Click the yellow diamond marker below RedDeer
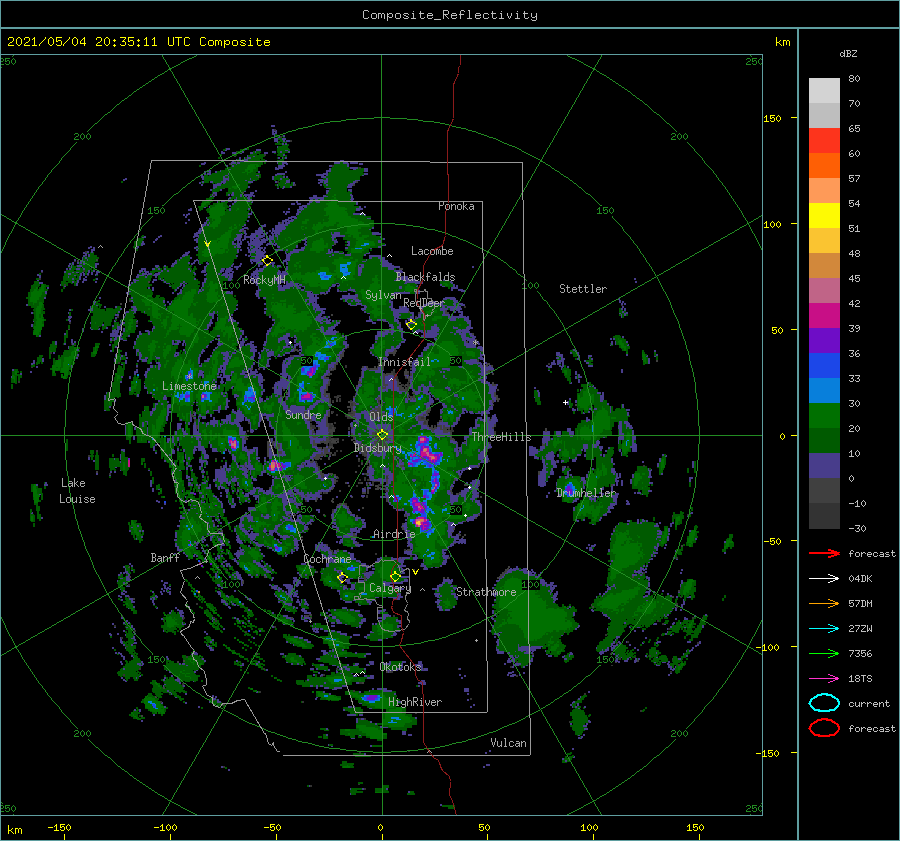Screen dimensions: 900x841 pos(411,325)
